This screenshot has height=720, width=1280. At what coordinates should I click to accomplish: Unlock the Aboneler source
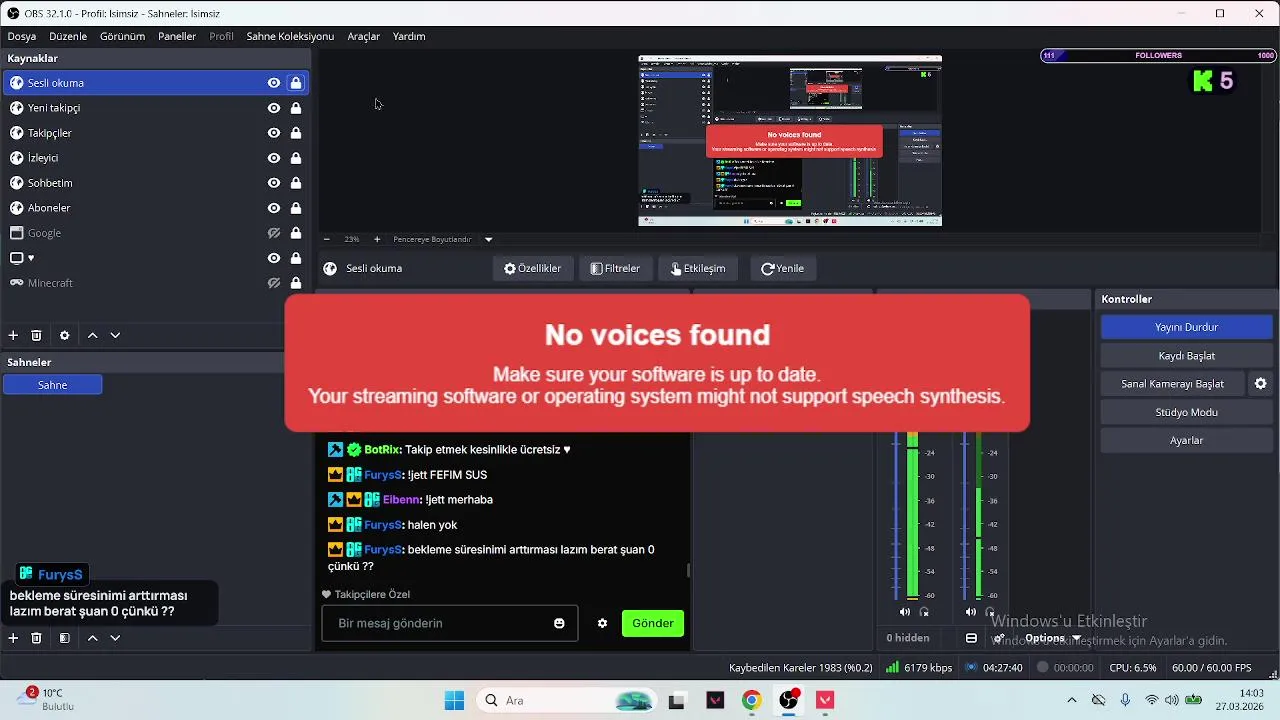(296, 208)
